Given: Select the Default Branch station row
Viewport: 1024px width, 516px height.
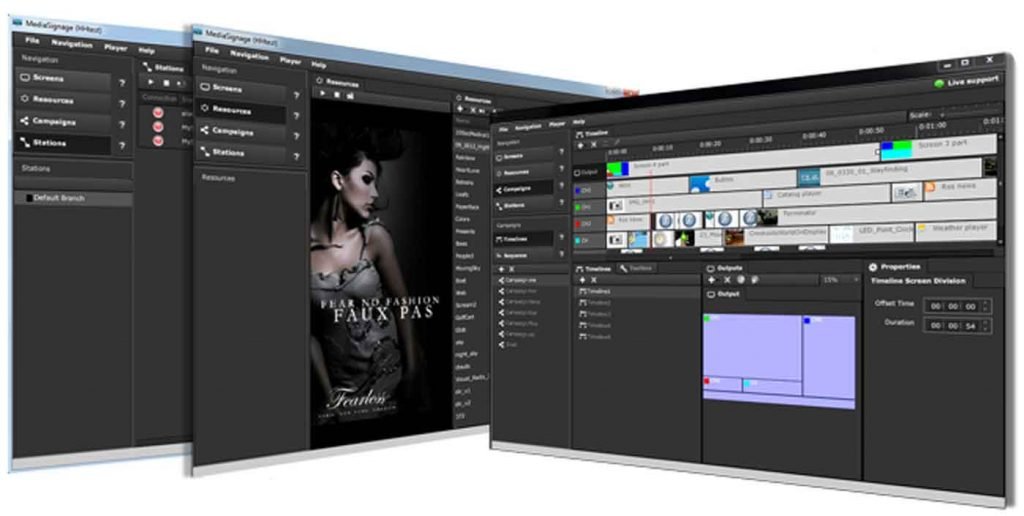Looking at the screenshot, I should coord(73,199).
